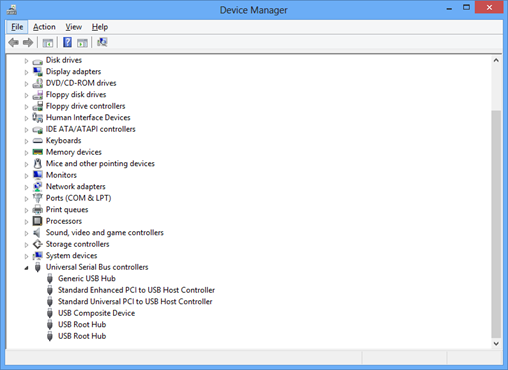This screenshot has height=370, width=508.
Task: Expand the Print queues node
Action: (x=26, y=210)
